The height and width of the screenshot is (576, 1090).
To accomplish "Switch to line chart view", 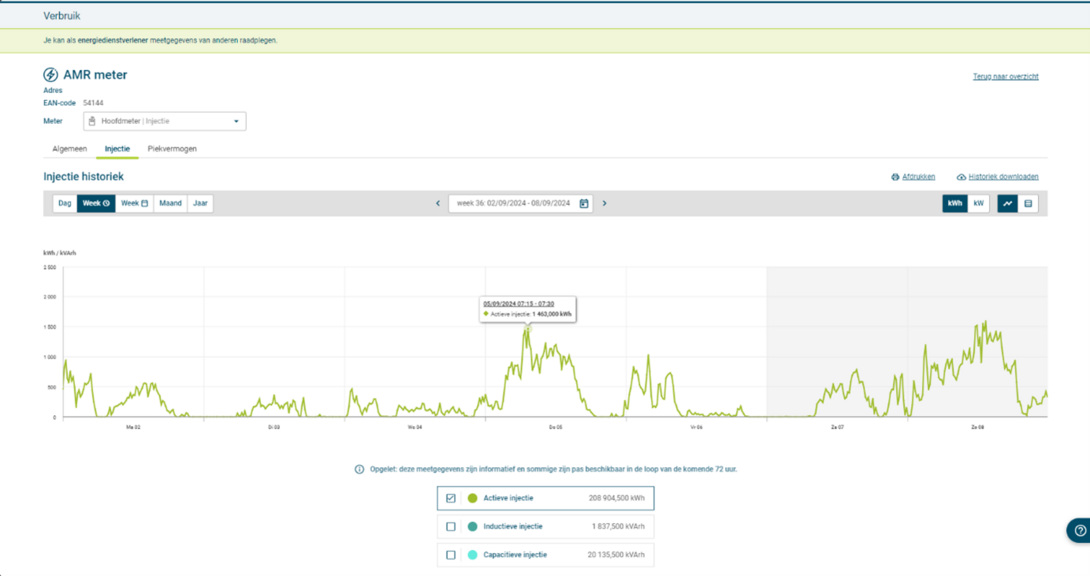I will click(1008, 203).
